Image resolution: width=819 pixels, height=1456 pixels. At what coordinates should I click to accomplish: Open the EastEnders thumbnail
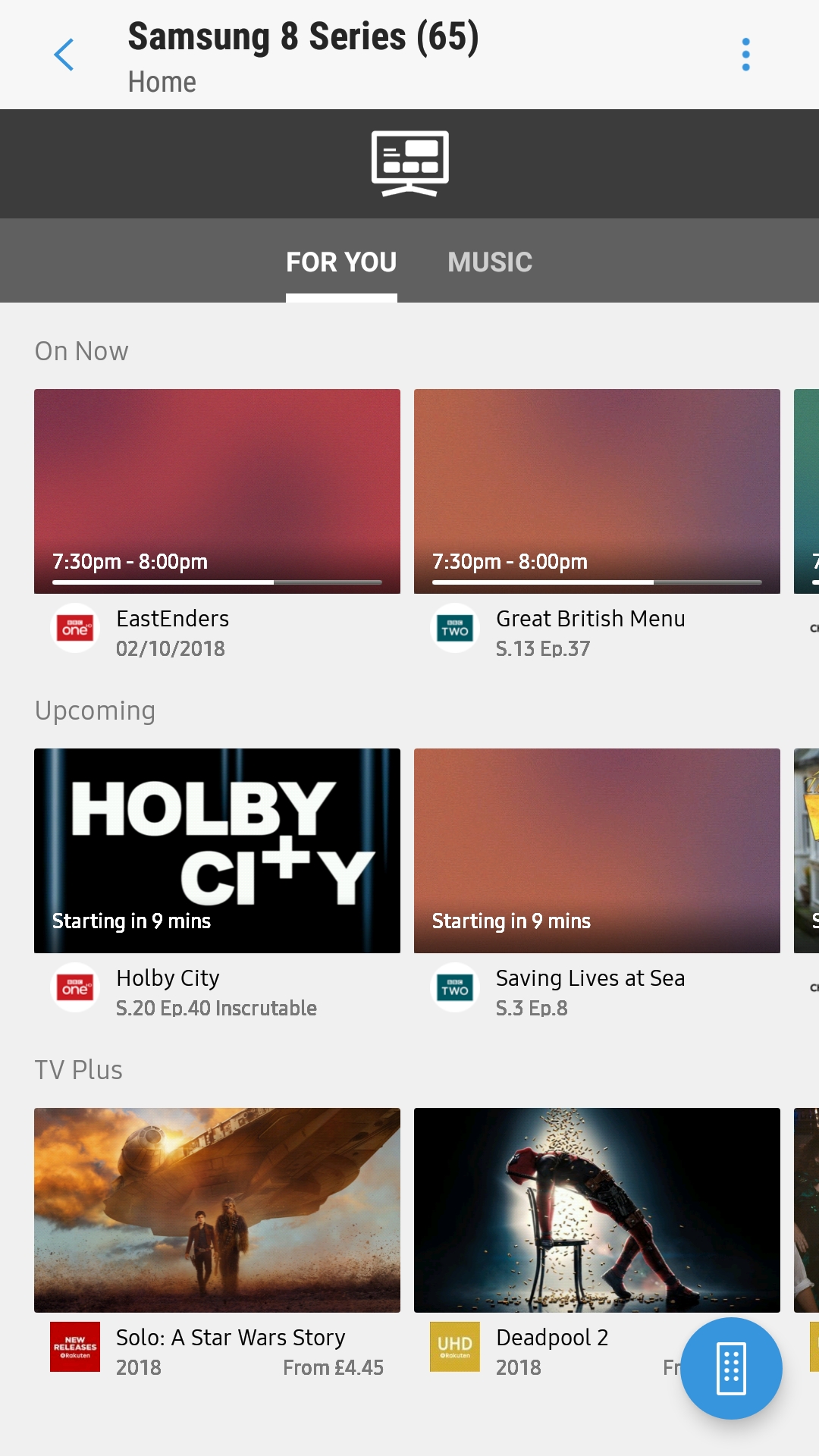tap(217, 491)
